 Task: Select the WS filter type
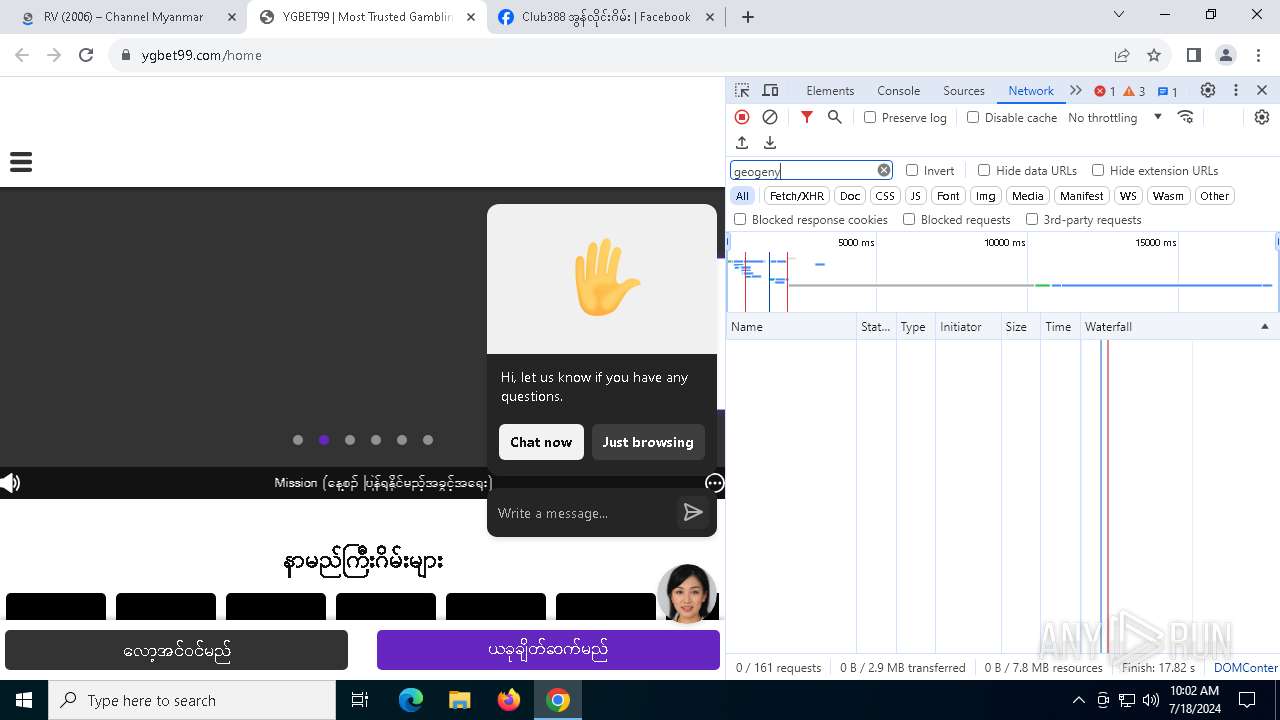pos(1128,196)
